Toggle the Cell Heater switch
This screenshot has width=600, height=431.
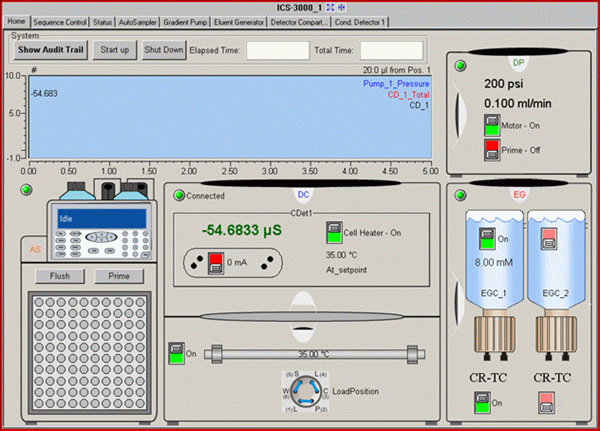[334, 232]
